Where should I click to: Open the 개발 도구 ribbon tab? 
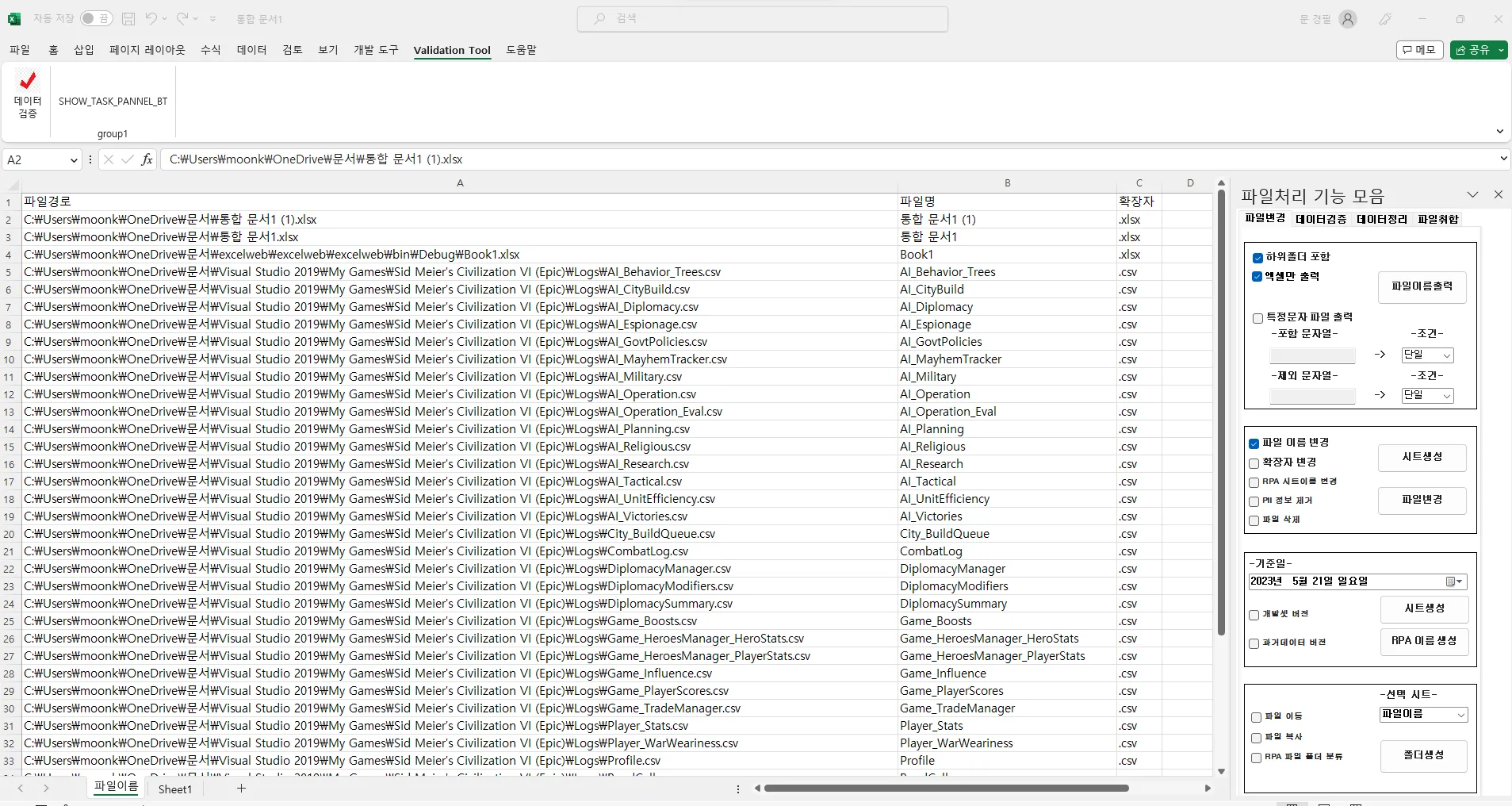point(376,50)
